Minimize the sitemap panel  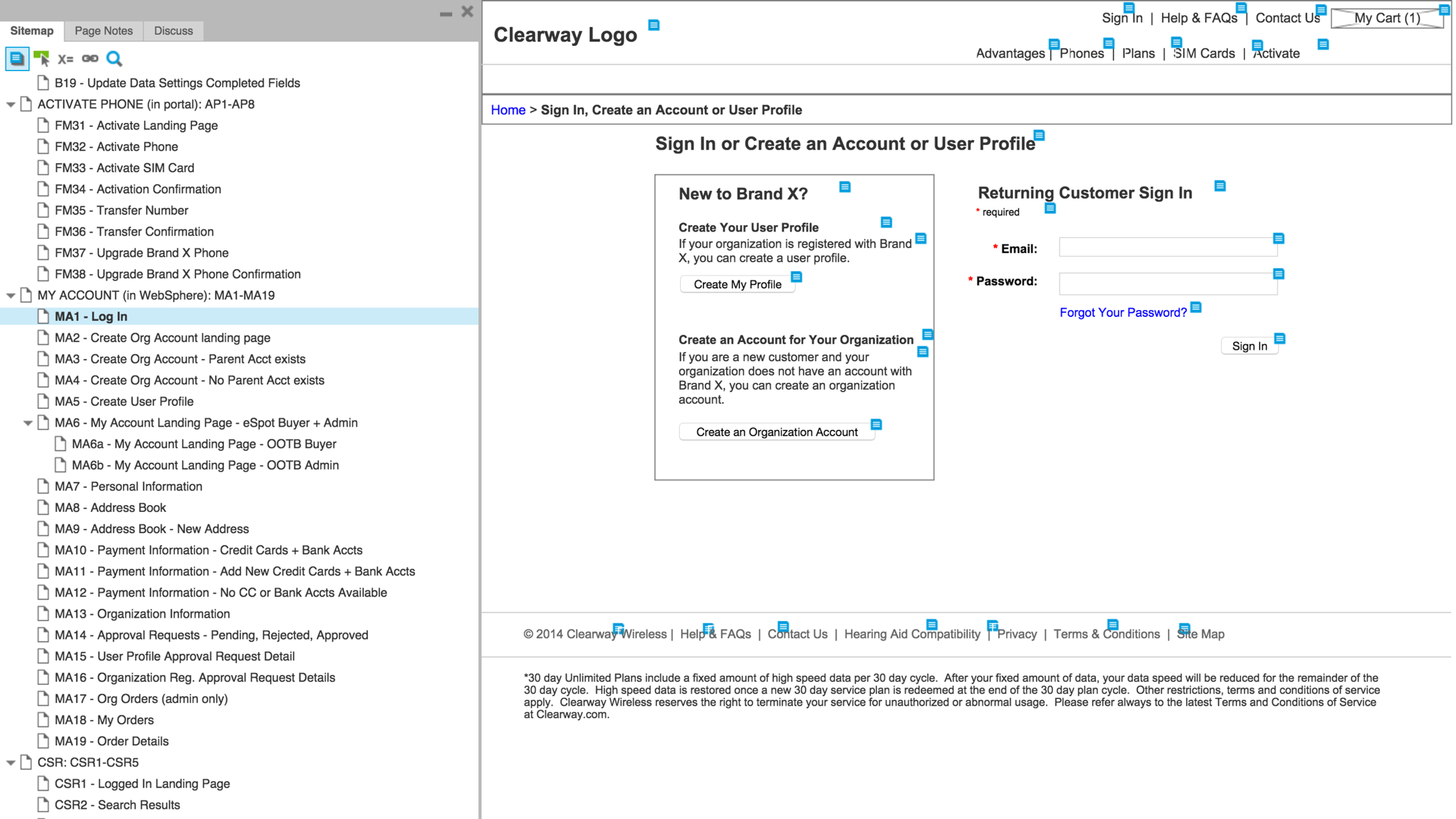[x=446, y=14]
